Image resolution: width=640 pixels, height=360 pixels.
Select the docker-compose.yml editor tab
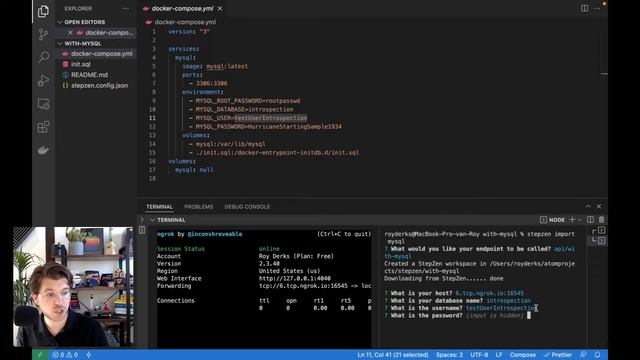182,9
